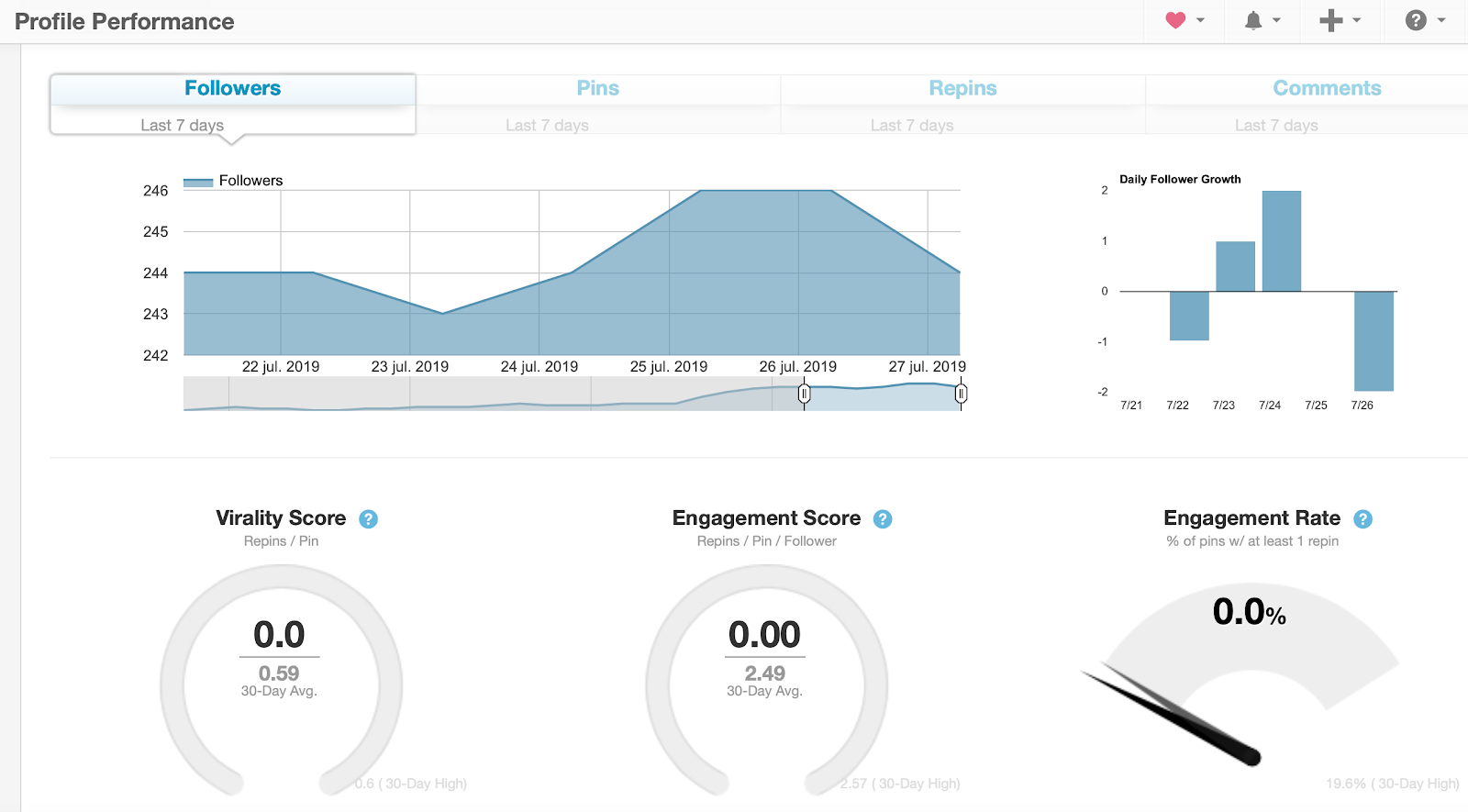Click Virality Score help info icon
The width and height of the screenshot is (1468, 812).
pos(369,519)
